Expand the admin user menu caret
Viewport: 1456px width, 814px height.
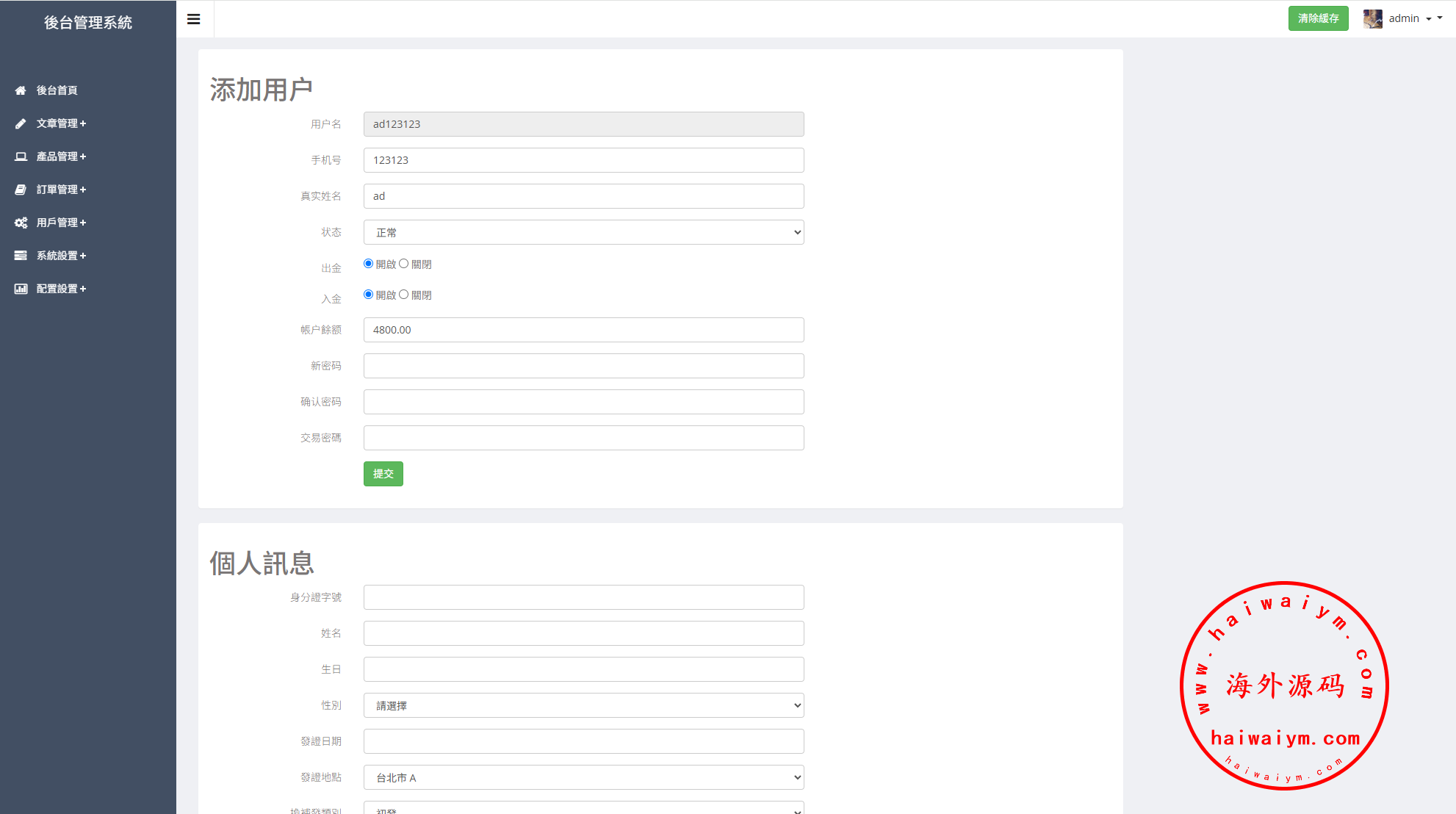[1429, 19]
